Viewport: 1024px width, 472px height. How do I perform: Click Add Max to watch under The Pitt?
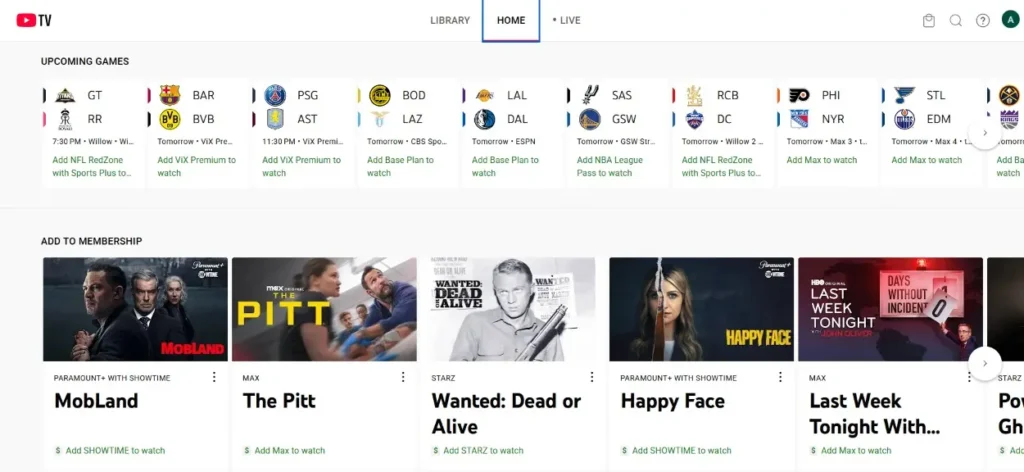(x=292, y=451)
